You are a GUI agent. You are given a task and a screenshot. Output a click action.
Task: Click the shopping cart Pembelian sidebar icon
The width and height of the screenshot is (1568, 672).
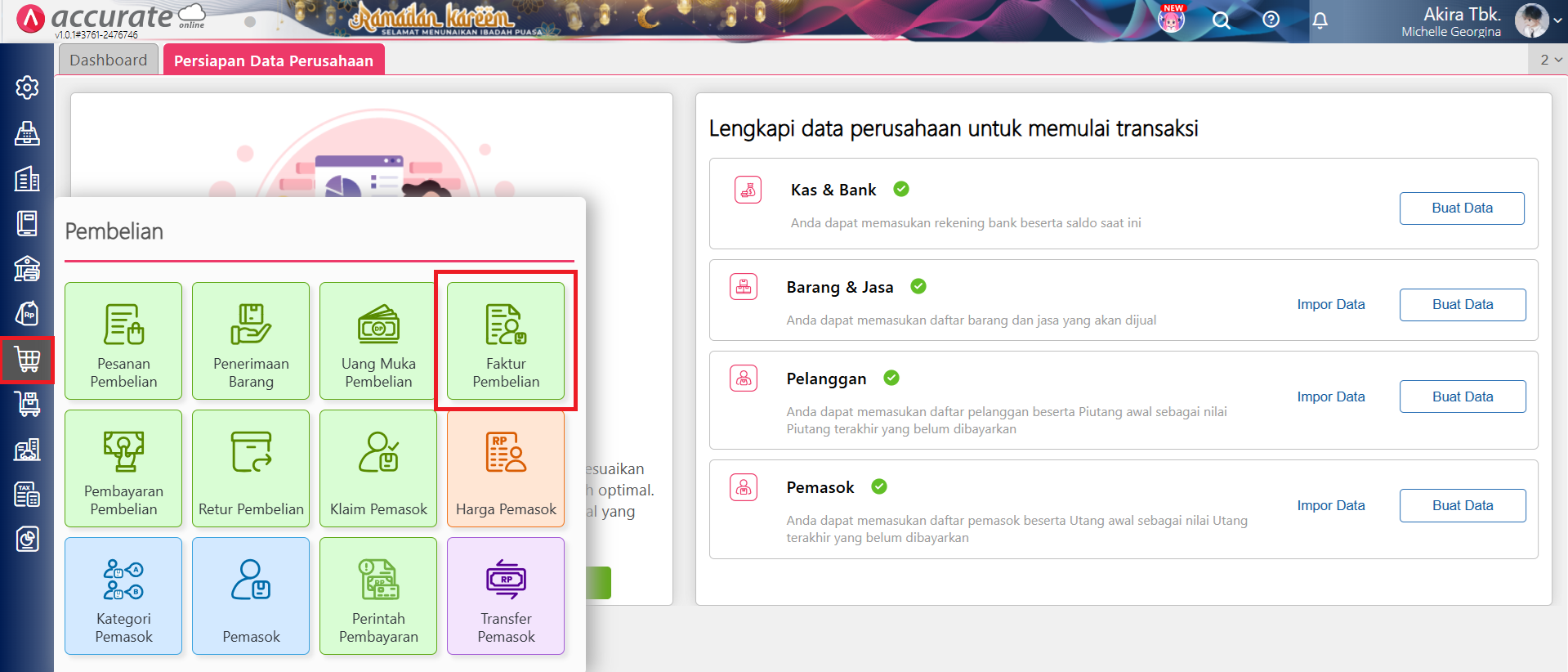click(27, 359)
